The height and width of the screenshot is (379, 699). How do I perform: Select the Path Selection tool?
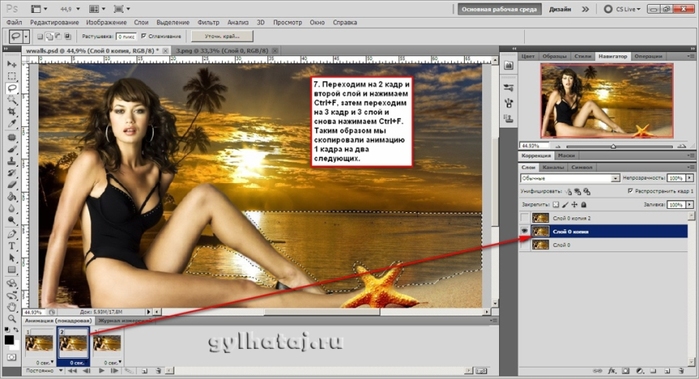(x=12, y=258)
